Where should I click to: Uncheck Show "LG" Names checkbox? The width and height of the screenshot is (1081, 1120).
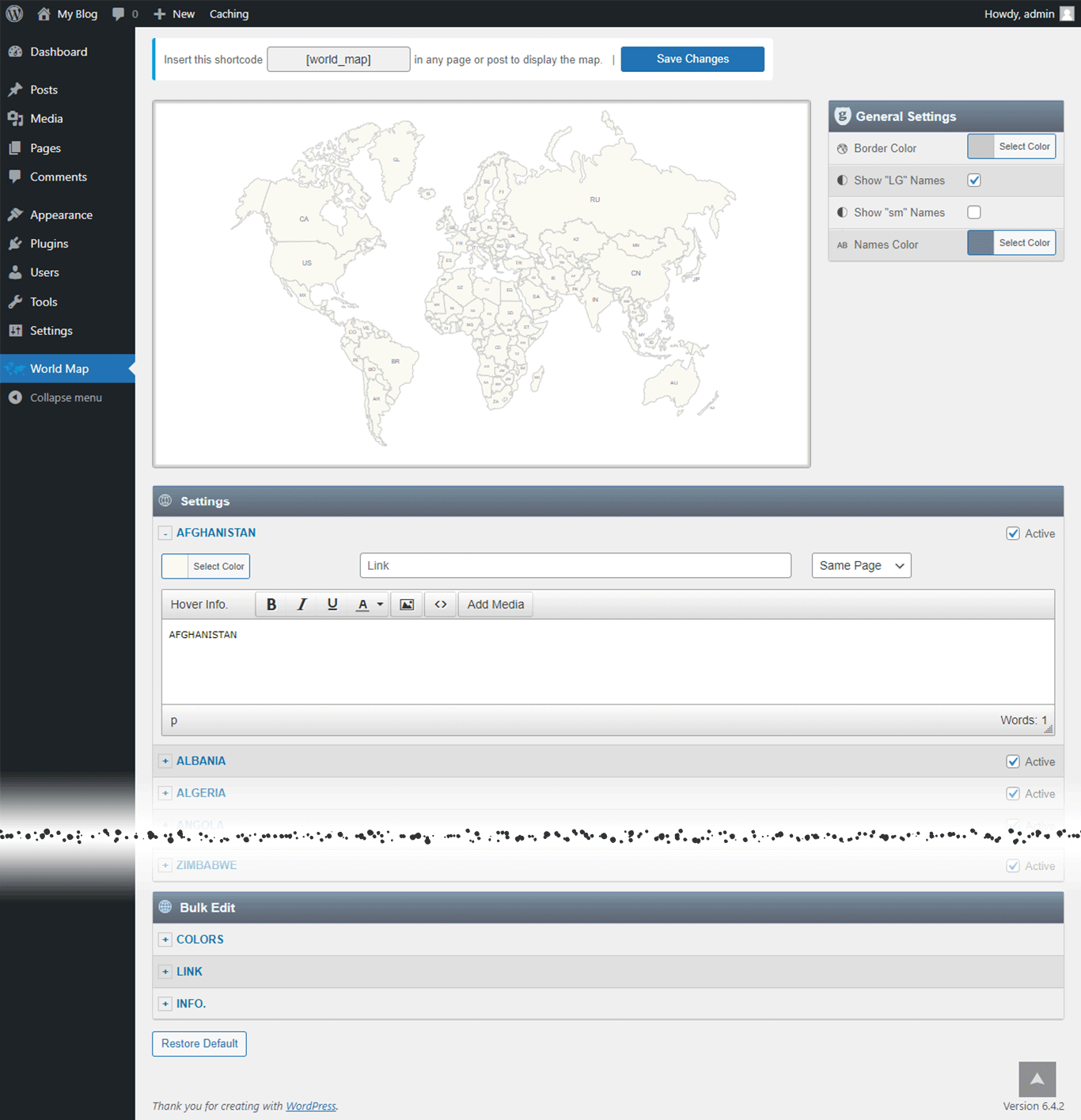tap(974, 180)
